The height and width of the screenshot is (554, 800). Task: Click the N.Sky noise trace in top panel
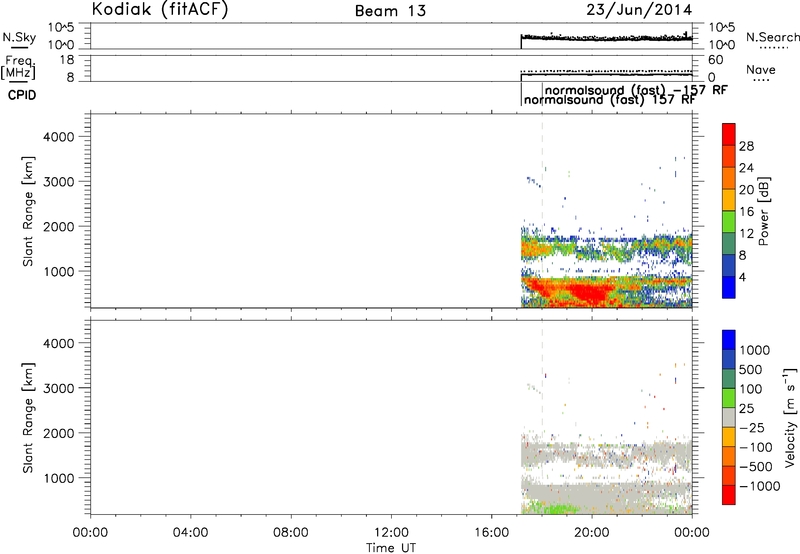pos(606,38)
